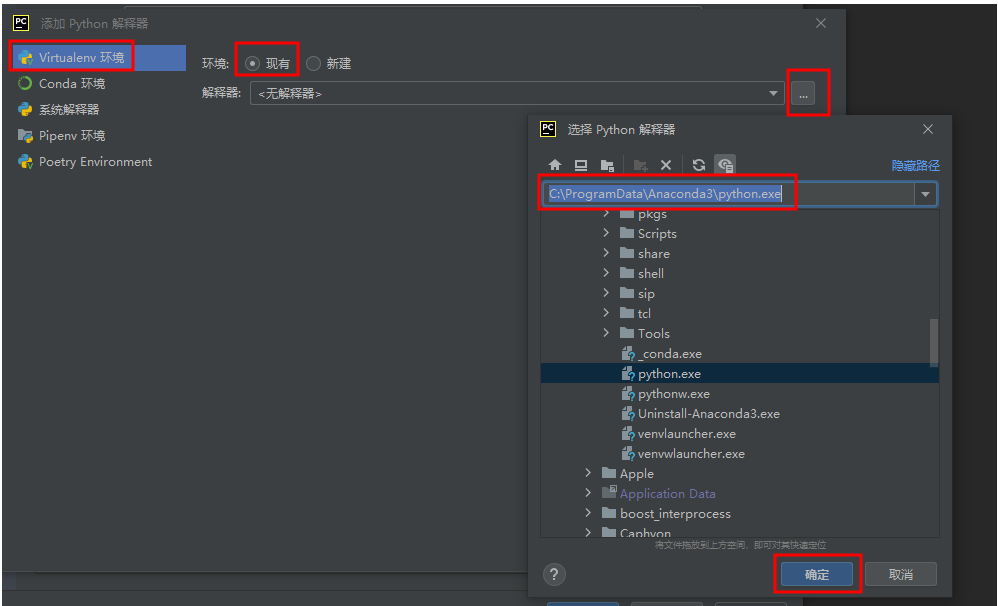This screenshot has width=998, height=606.
Task: Click the 隐藏路径 link
Action: point(915,166)
